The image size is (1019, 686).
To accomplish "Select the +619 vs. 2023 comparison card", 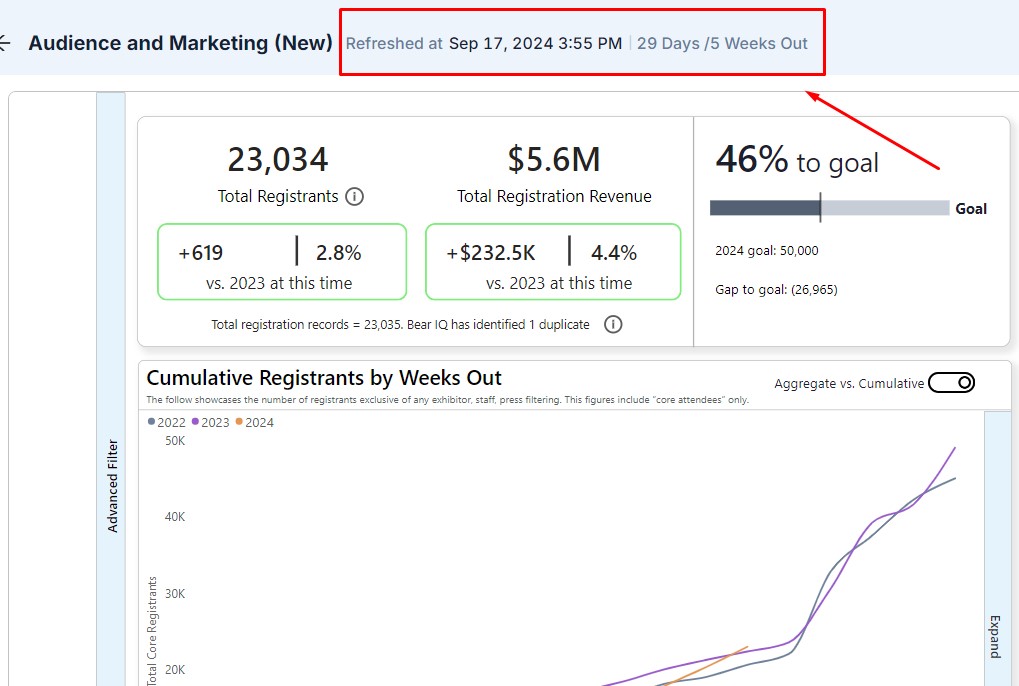I will [x=282, y=262].
